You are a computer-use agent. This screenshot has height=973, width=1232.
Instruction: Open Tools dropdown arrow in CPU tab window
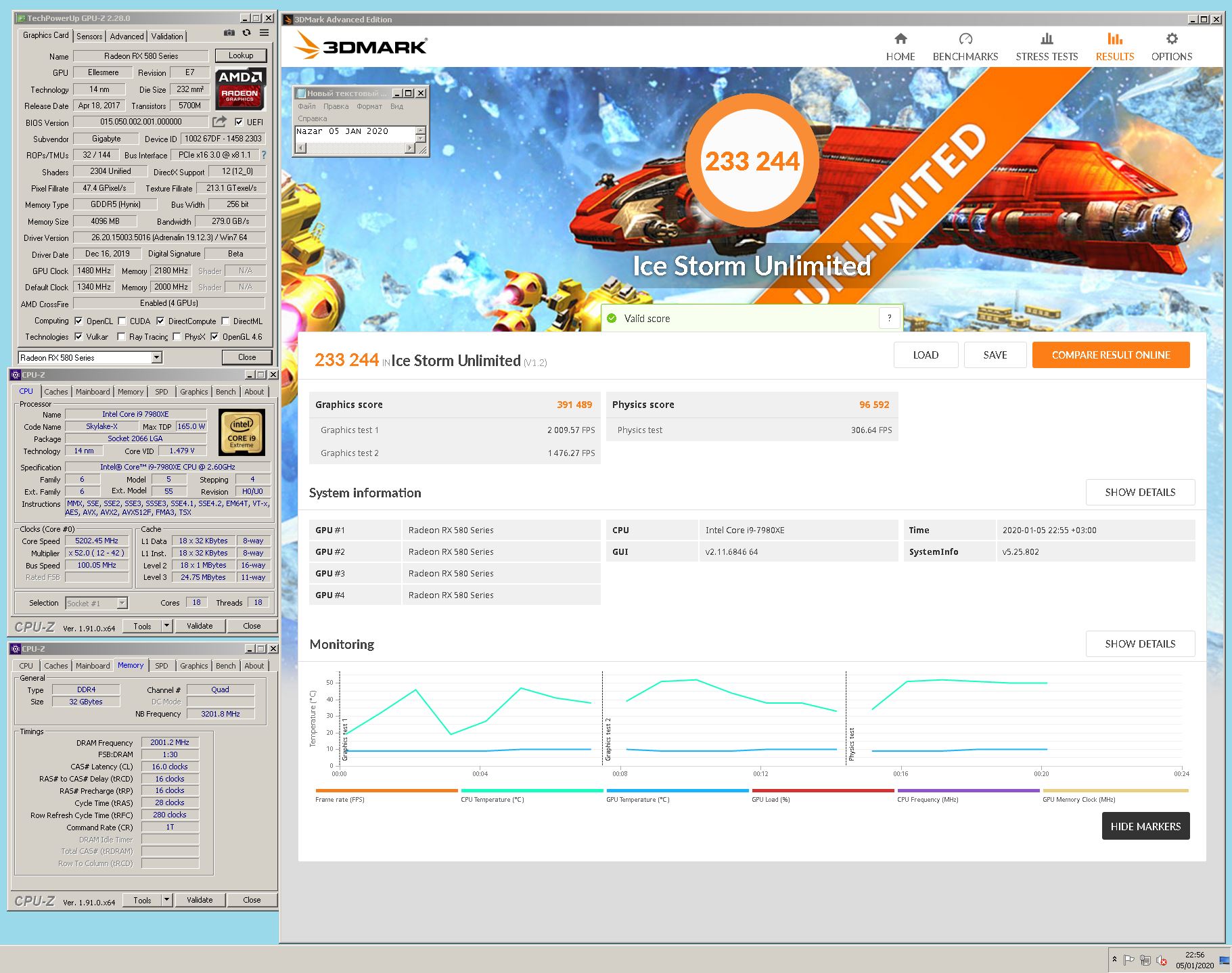(166, 626)
